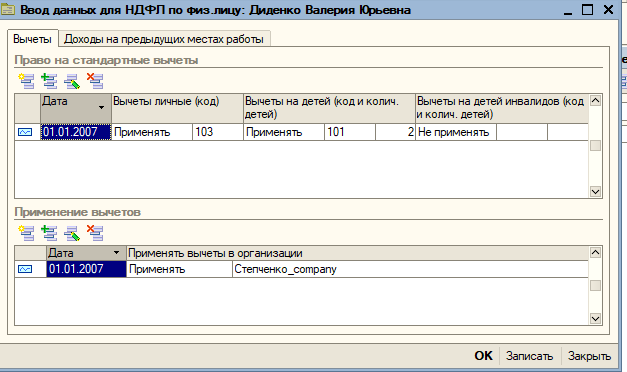Click Вычеты личные (код) column header
Screen dimensions: 627x372
(177, 108)
